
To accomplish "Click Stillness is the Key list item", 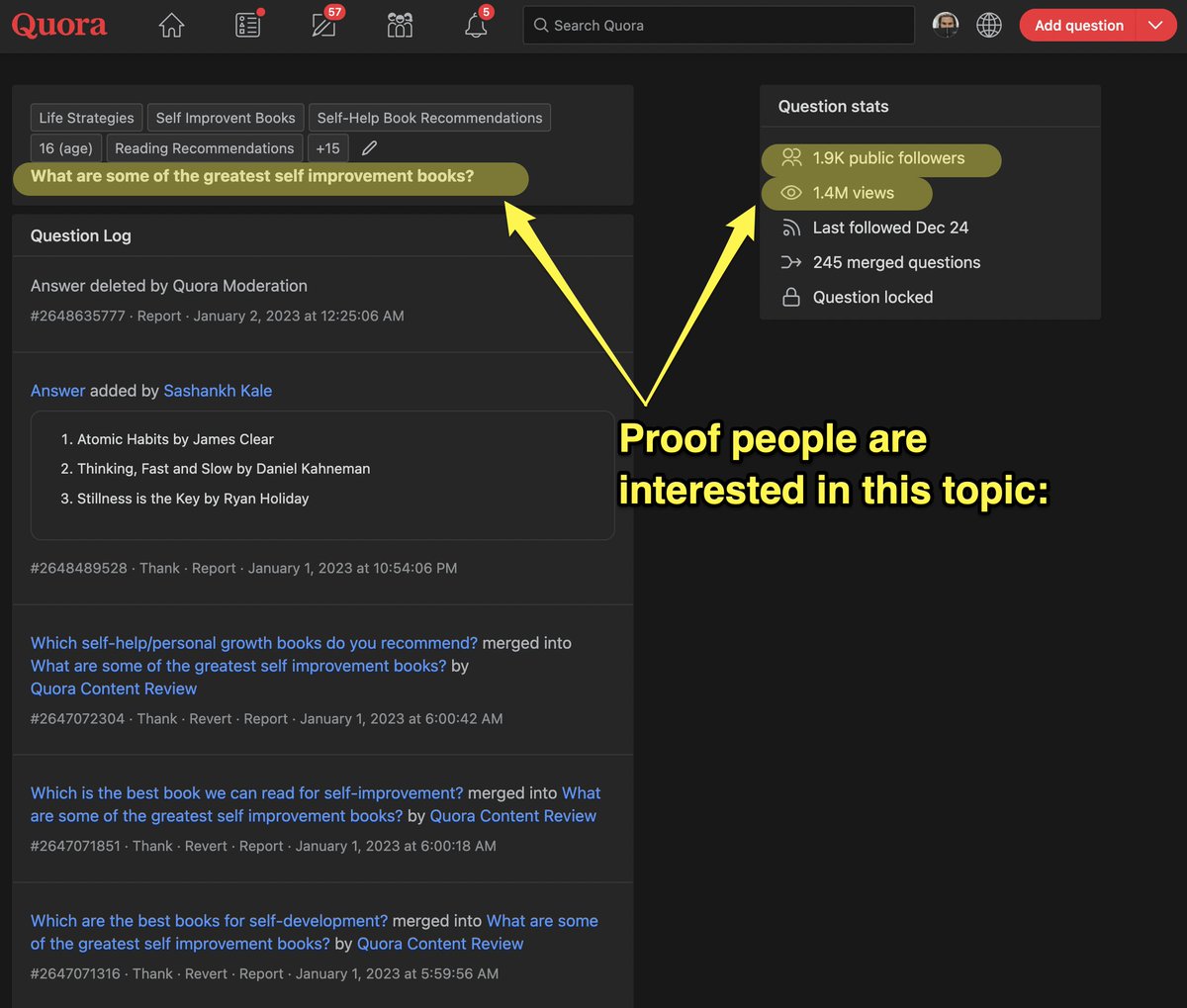I will (x=193, y=499).
